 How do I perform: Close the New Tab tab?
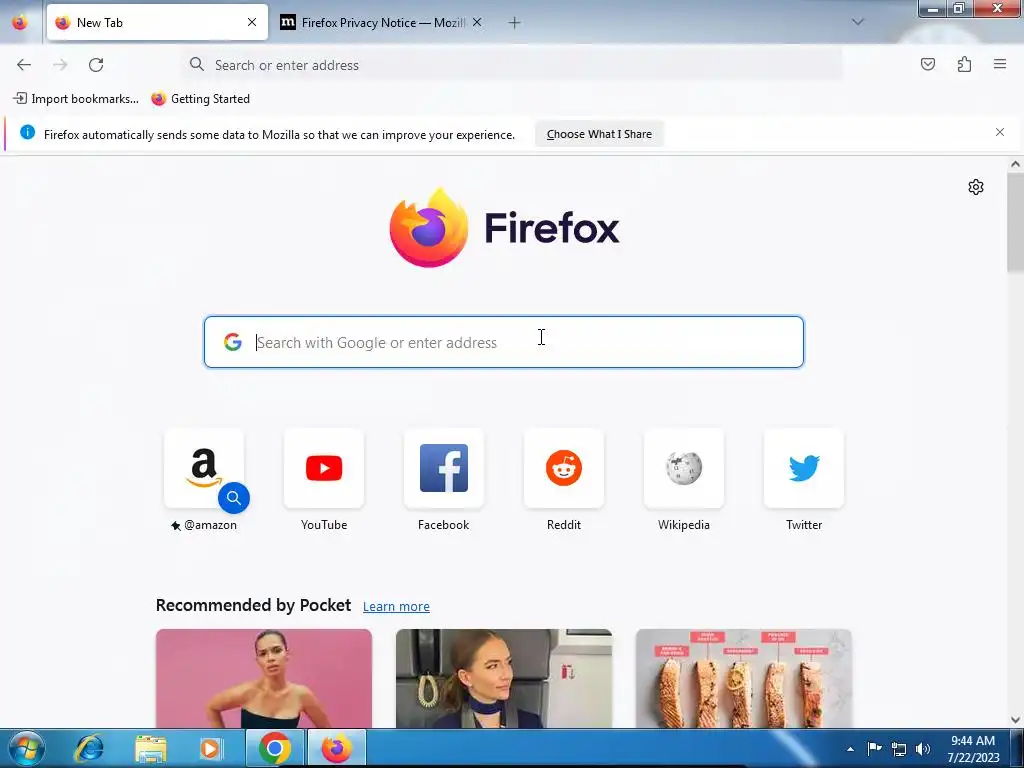[x=252, y=22]
